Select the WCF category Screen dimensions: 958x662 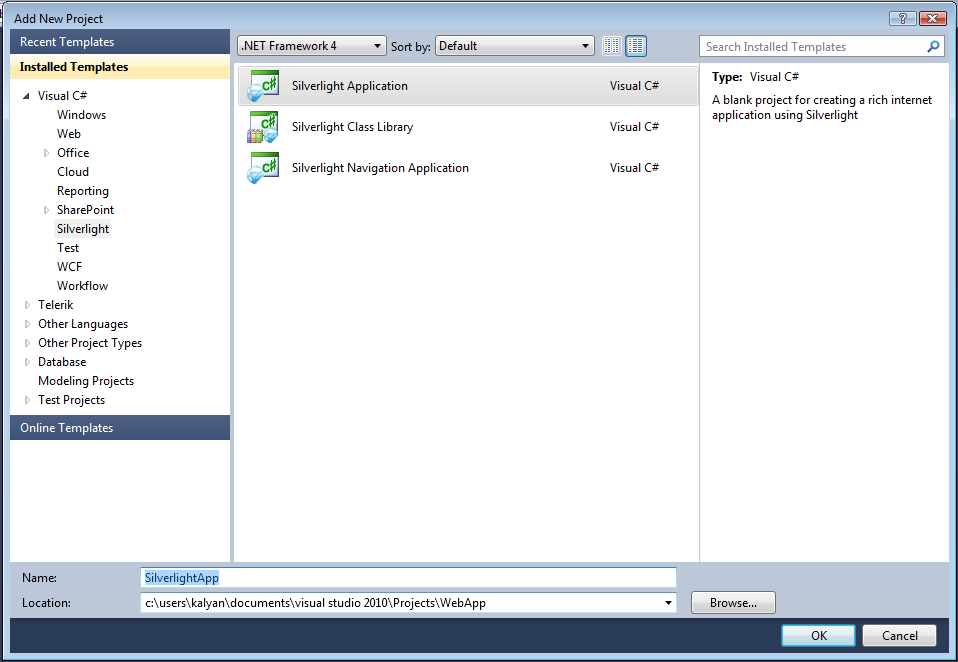pos(69,267)
